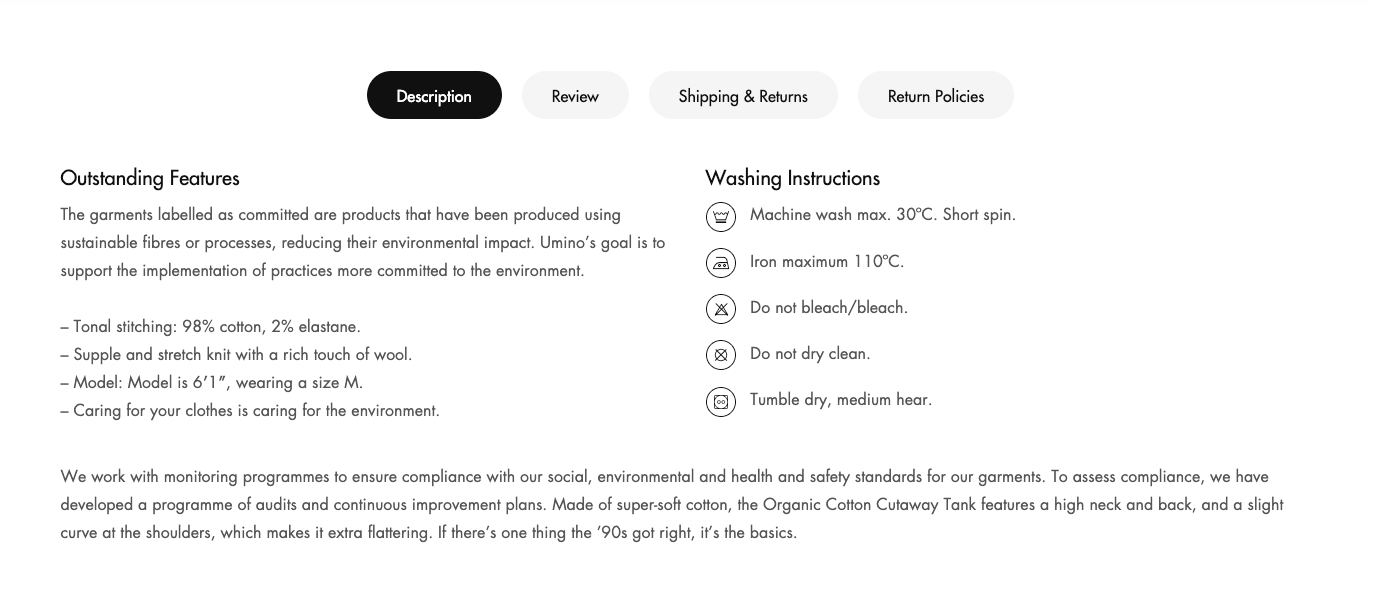Click the 'Caring for your clothes' line
Viewport: 1373px width, 603px height.
click(250, 411)
